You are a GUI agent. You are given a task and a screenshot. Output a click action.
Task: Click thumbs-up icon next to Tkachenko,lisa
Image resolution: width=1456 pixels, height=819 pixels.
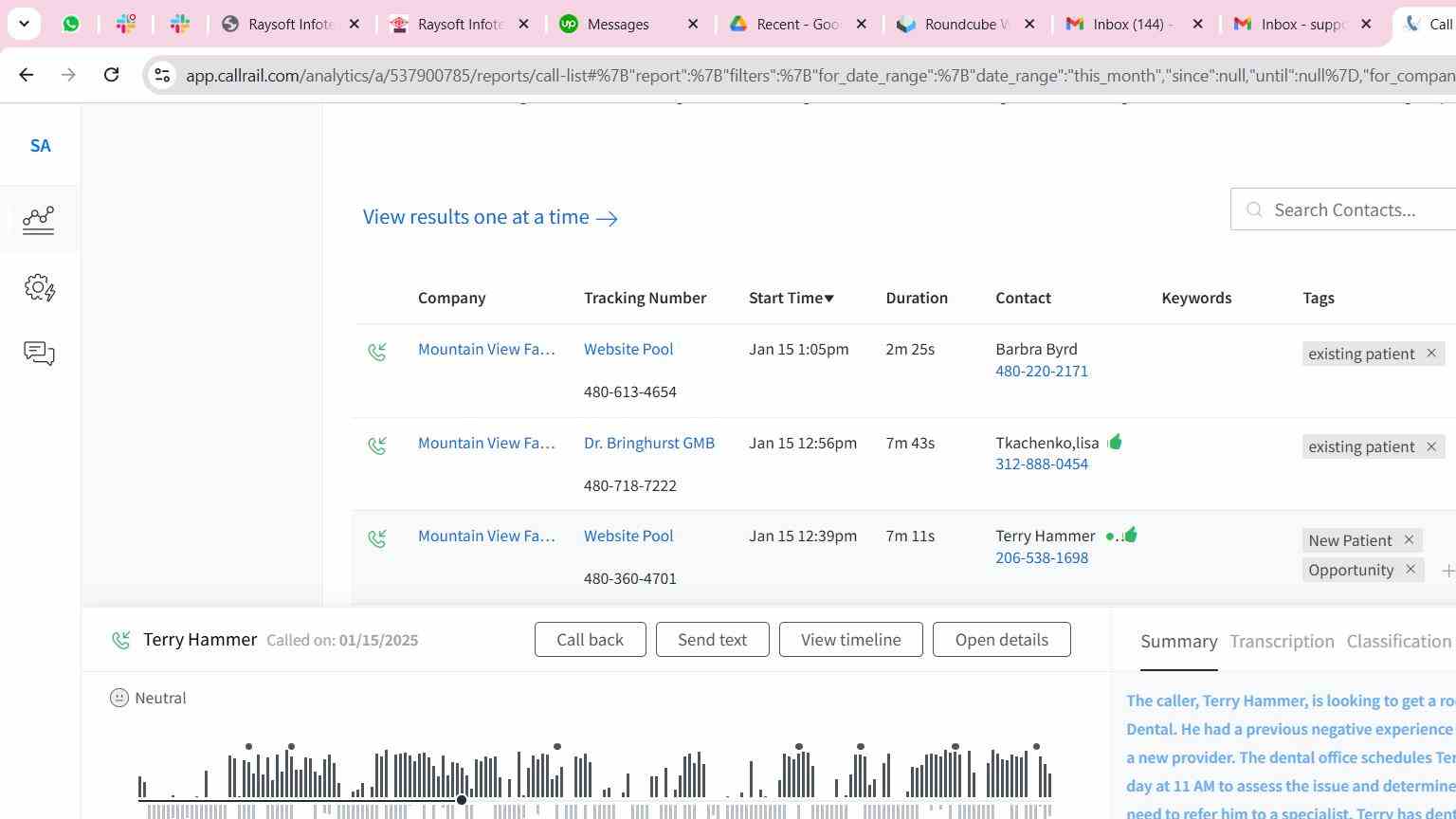pyautogui.click(x=1115, y=442)
